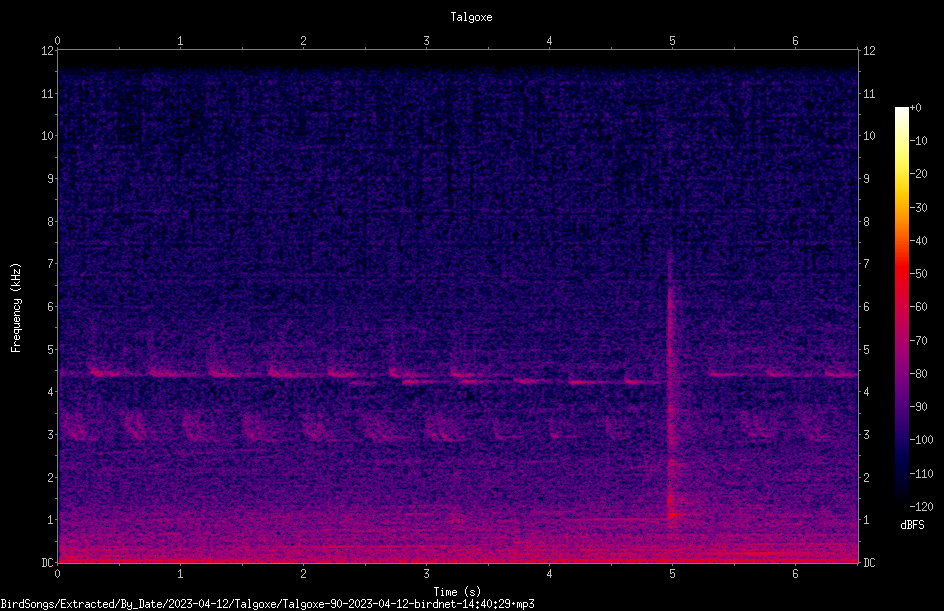The image size is (944, 611).
Task: Click the DC label on the right axis
Action: point(869,563)
